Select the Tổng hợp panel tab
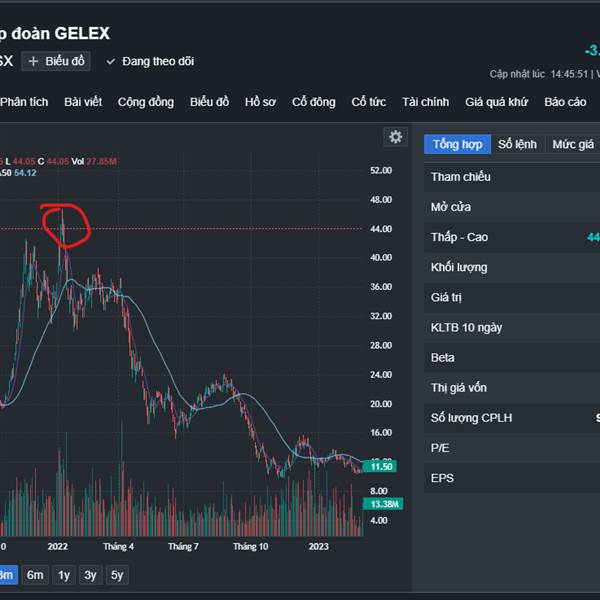This screenshot has height=600, width=600. click(457, 144)
